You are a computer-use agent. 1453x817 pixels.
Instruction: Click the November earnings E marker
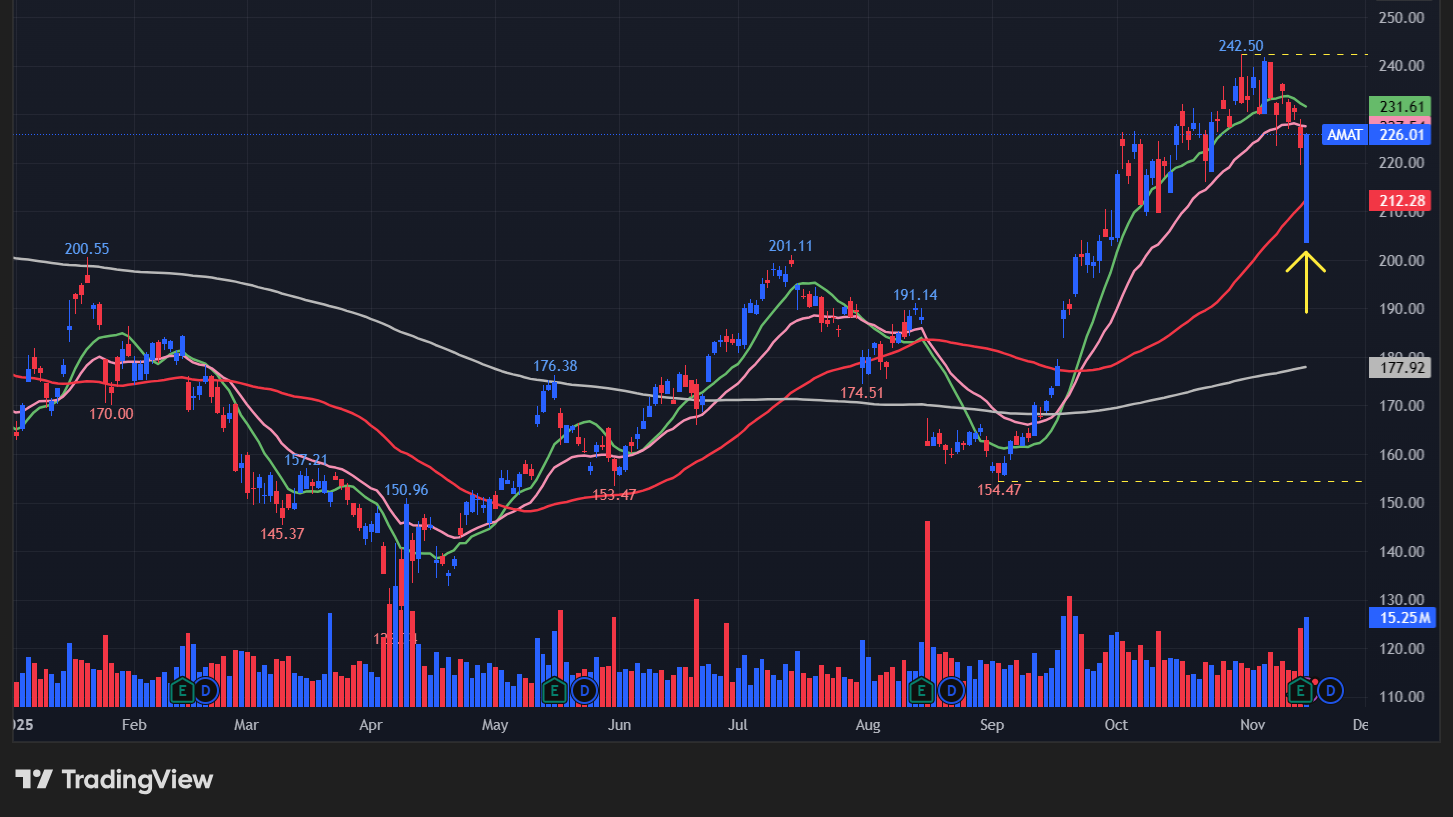[1300, 689]
